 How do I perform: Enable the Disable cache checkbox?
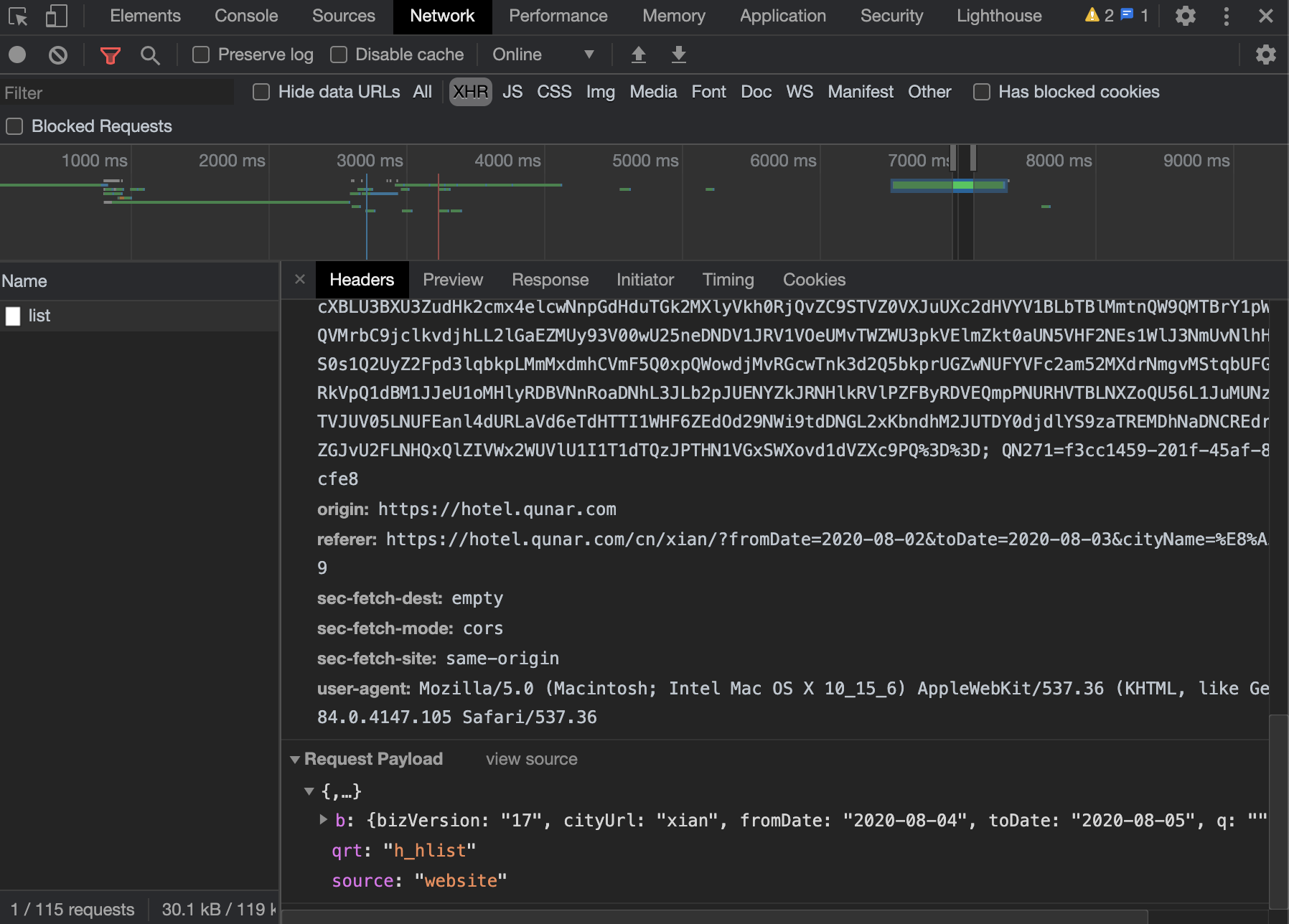click(x=339, y=55)
